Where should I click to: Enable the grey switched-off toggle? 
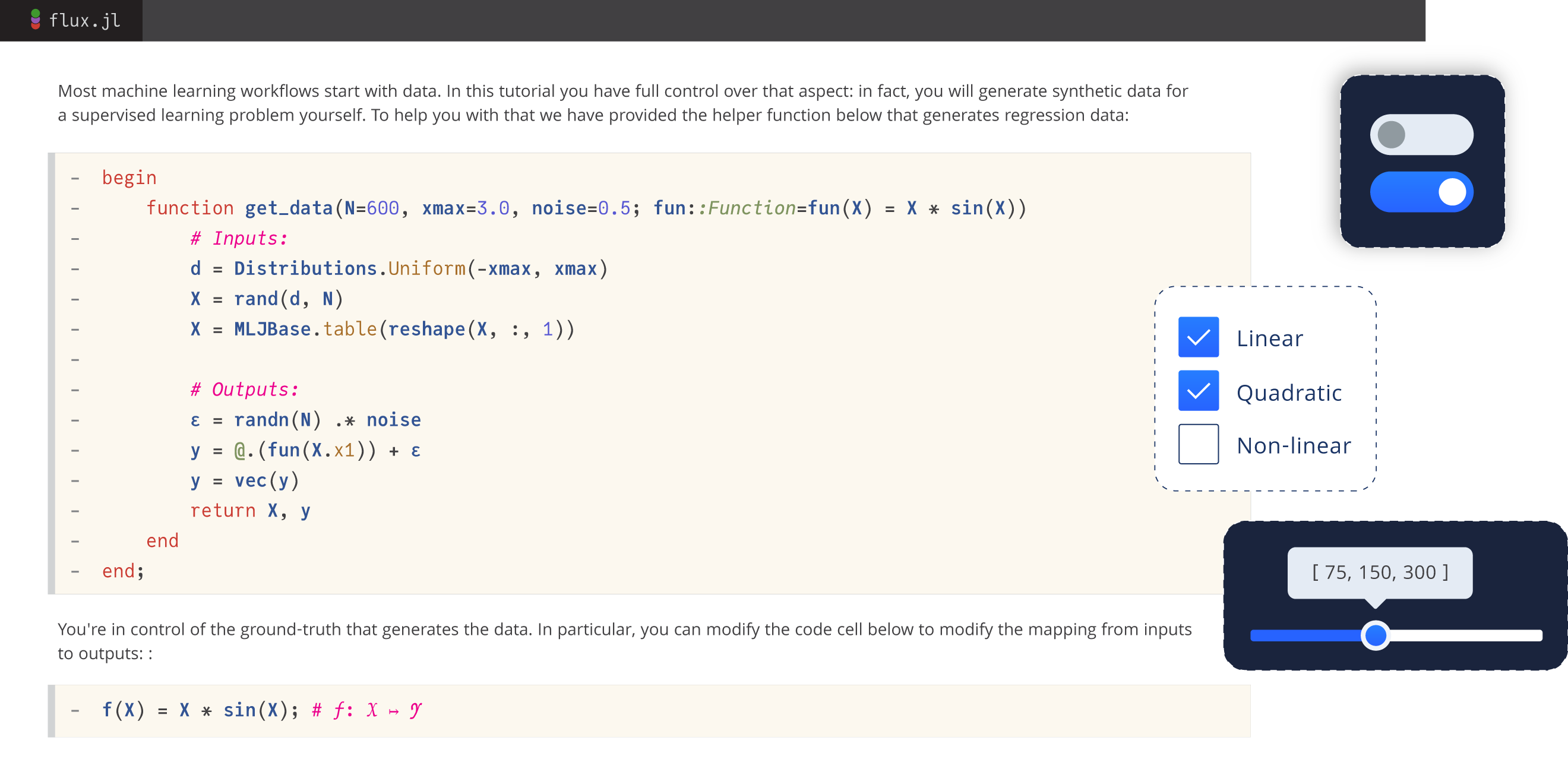point(1421,135)
